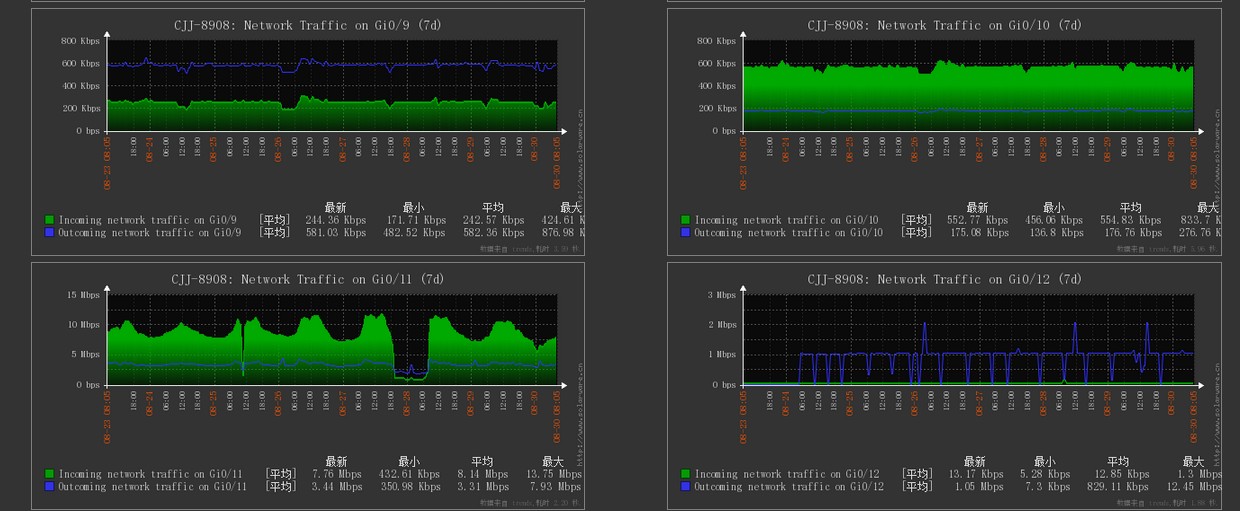This screenshot has height=511, width=1240.
Task: Click the blue Outcoming swatch for Gi0/11
Action: [x=49, y=487]
